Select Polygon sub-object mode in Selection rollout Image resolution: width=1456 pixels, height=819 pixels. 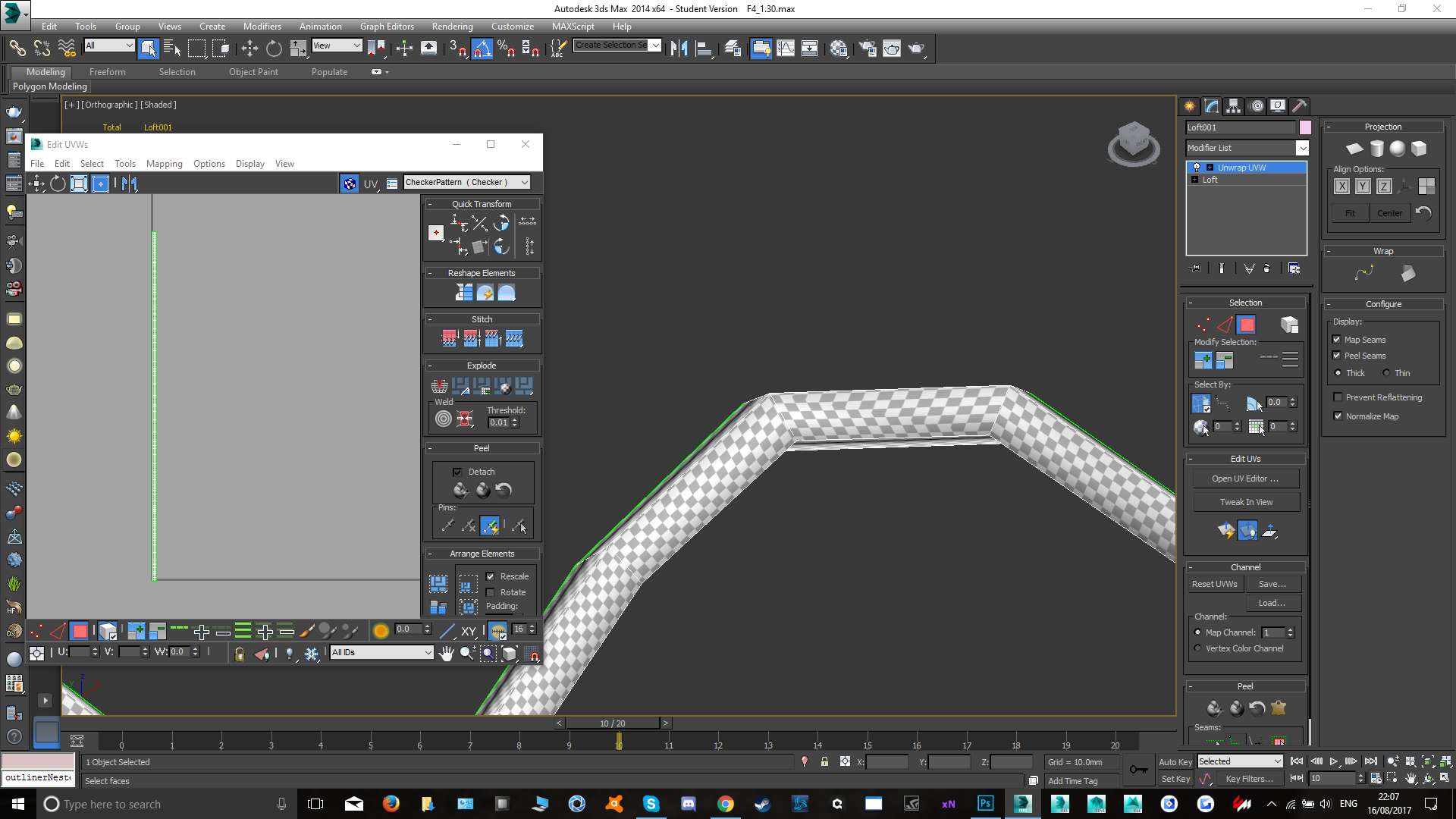pyautogui.click(x=1247, y=325)
